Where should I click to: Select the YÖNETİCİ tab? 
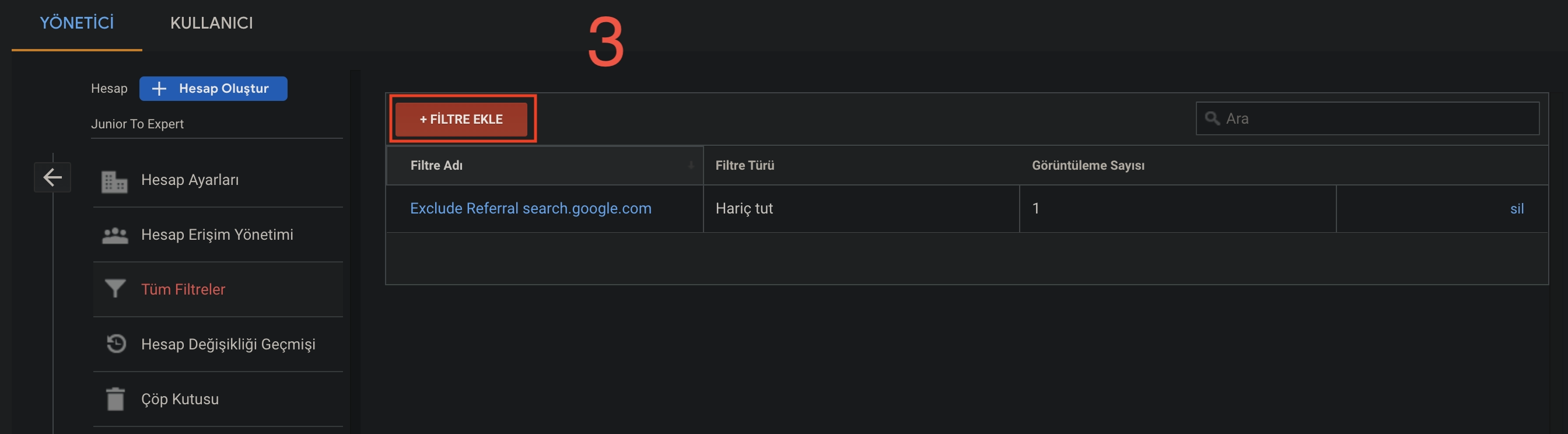pyautogui.click(x=76, y=23)
